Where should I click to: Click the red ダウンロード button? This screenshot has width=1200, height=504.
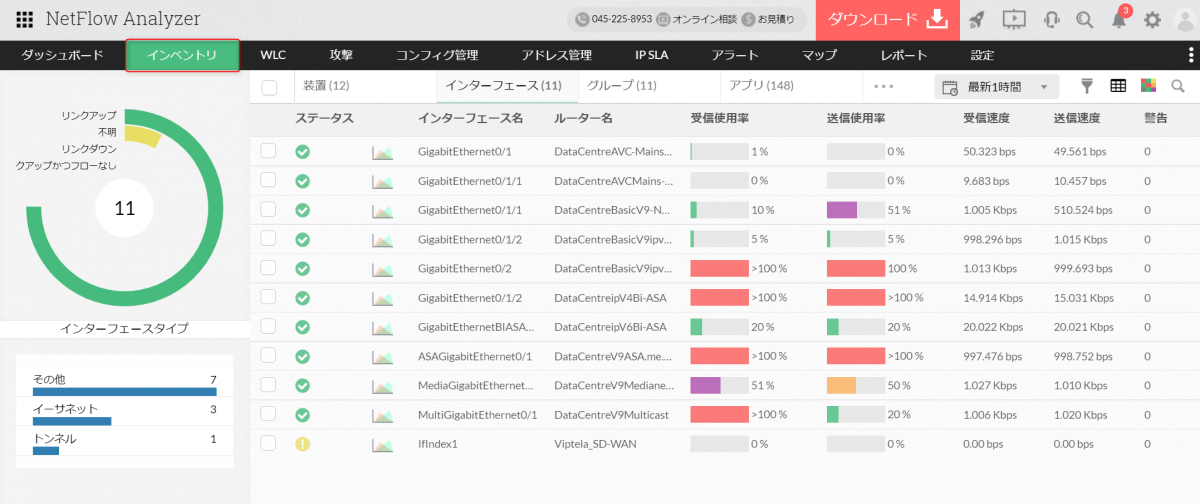click(887, 19)
